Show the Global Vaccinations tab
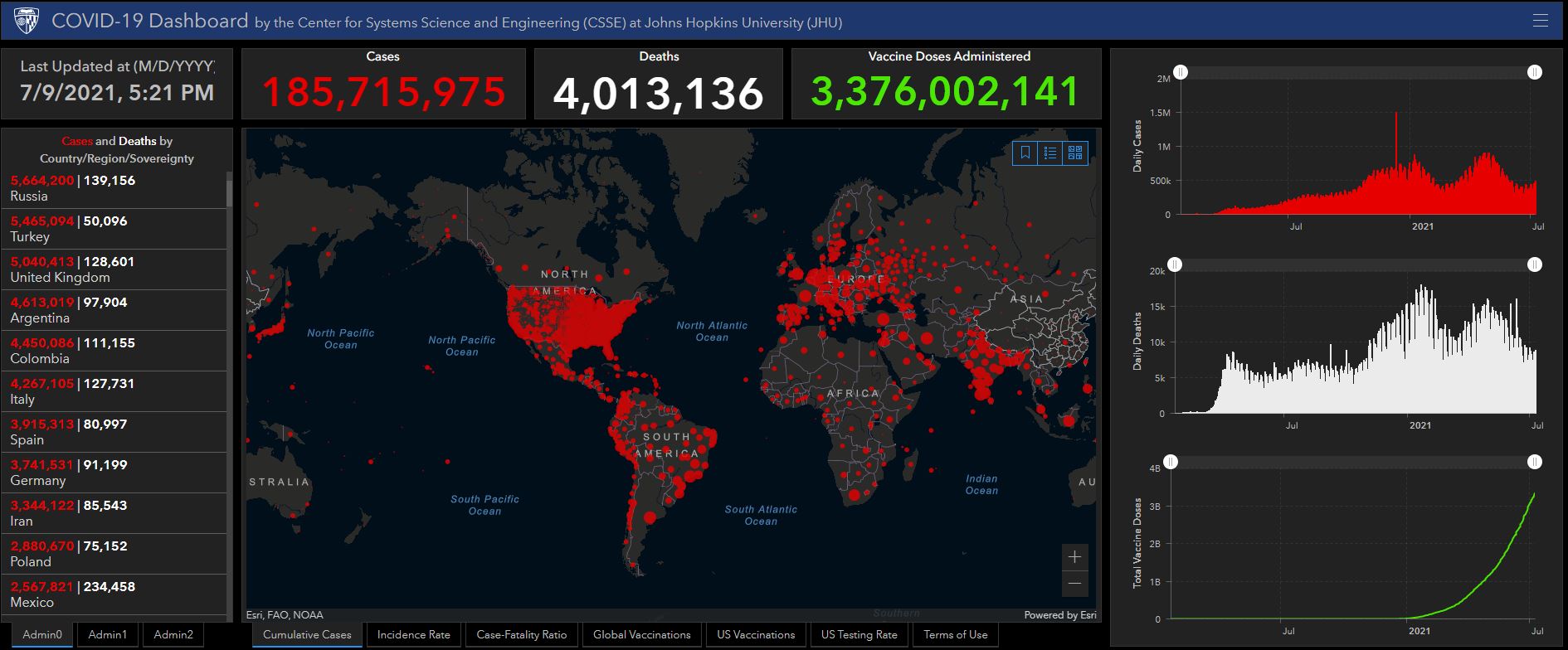The width and height of the screenshot is (1568, 650). tap(641, 635)
